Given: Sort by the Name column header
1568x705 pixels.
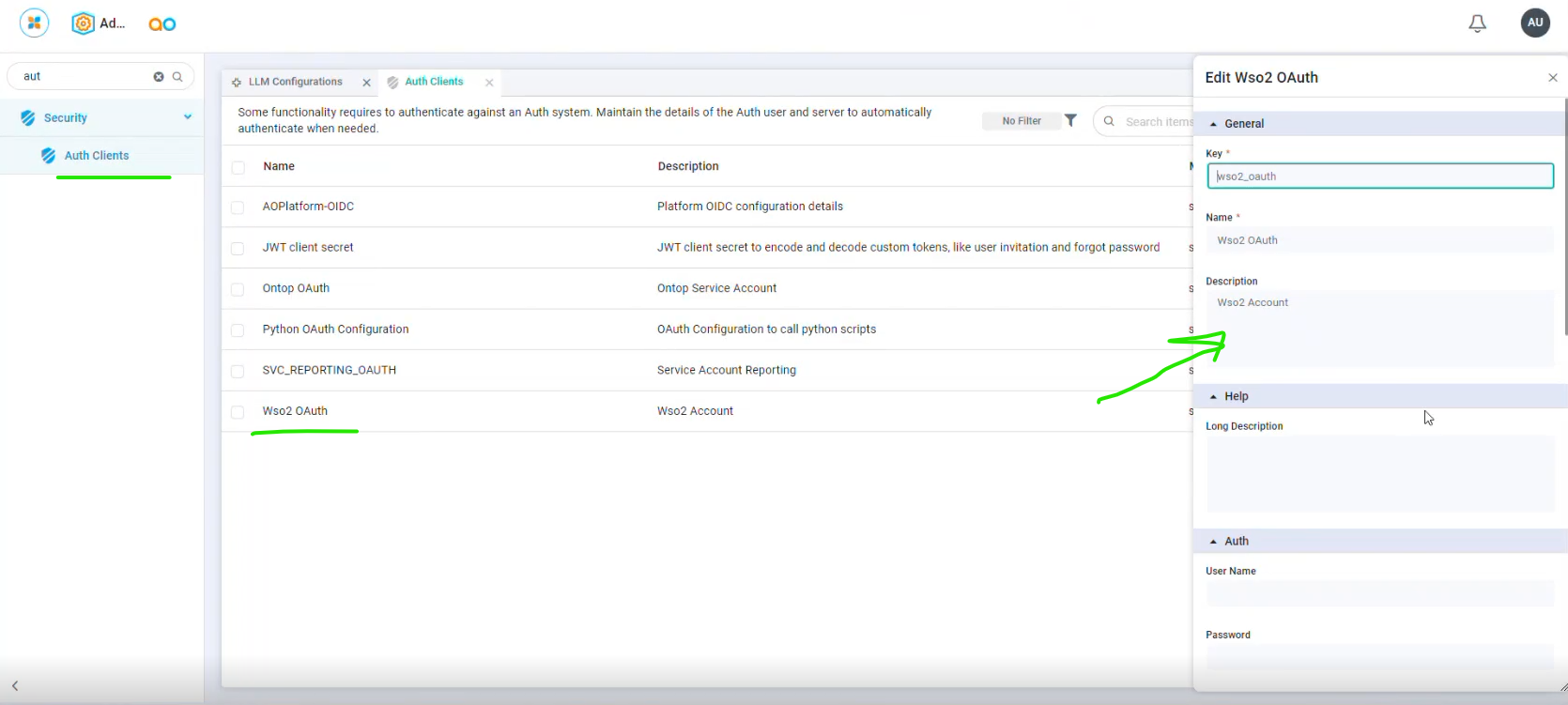Looking at the screenshot, I should coord(279,167).
